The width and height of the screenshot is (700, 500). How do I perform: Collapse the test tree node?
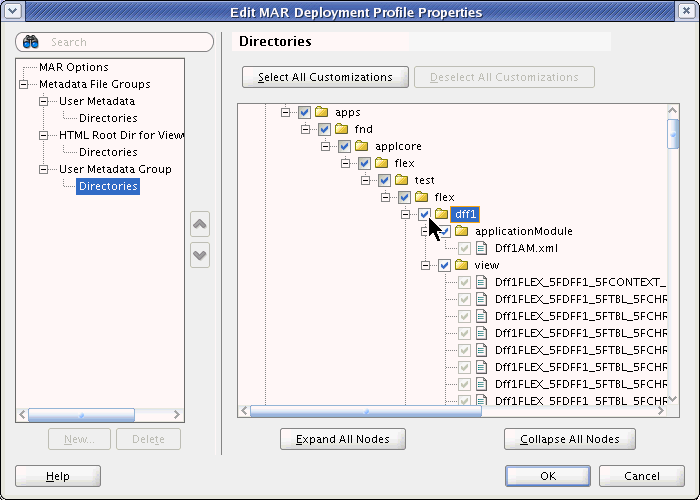(x=365, y=180)
